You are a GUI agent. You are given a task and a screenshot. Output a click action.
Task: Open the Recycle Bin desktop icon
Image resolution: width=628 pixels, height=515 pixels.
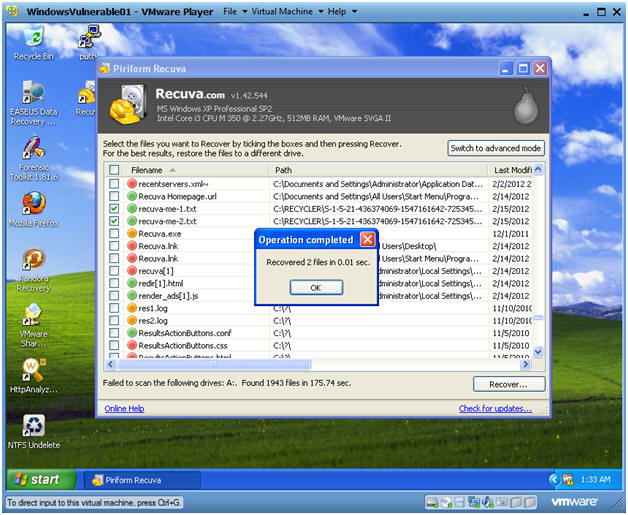[x=34, y=43]
